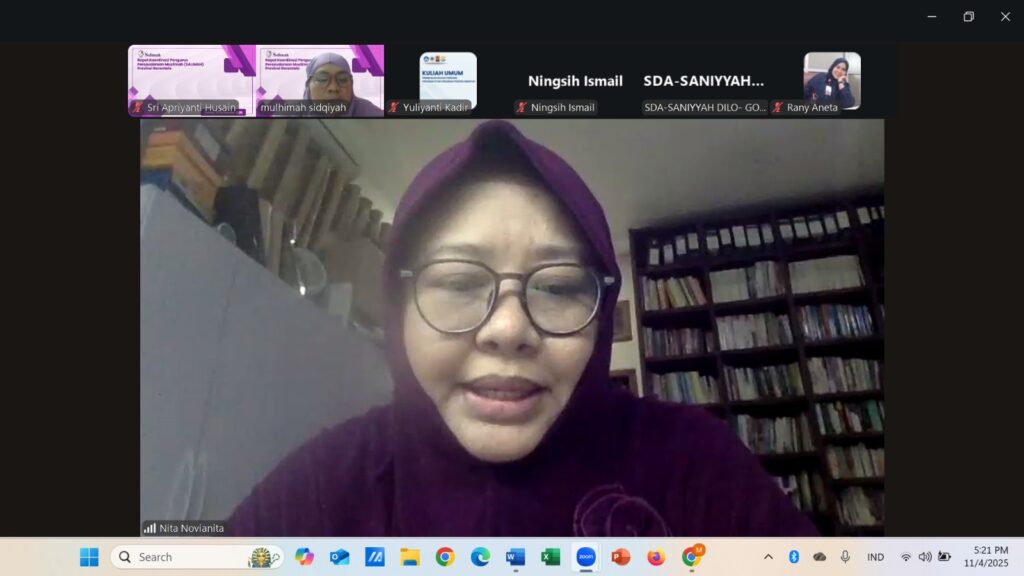Screen dimensions: 1024x576
Task: Open the IND input language switcher
Action: pos(875,557)
